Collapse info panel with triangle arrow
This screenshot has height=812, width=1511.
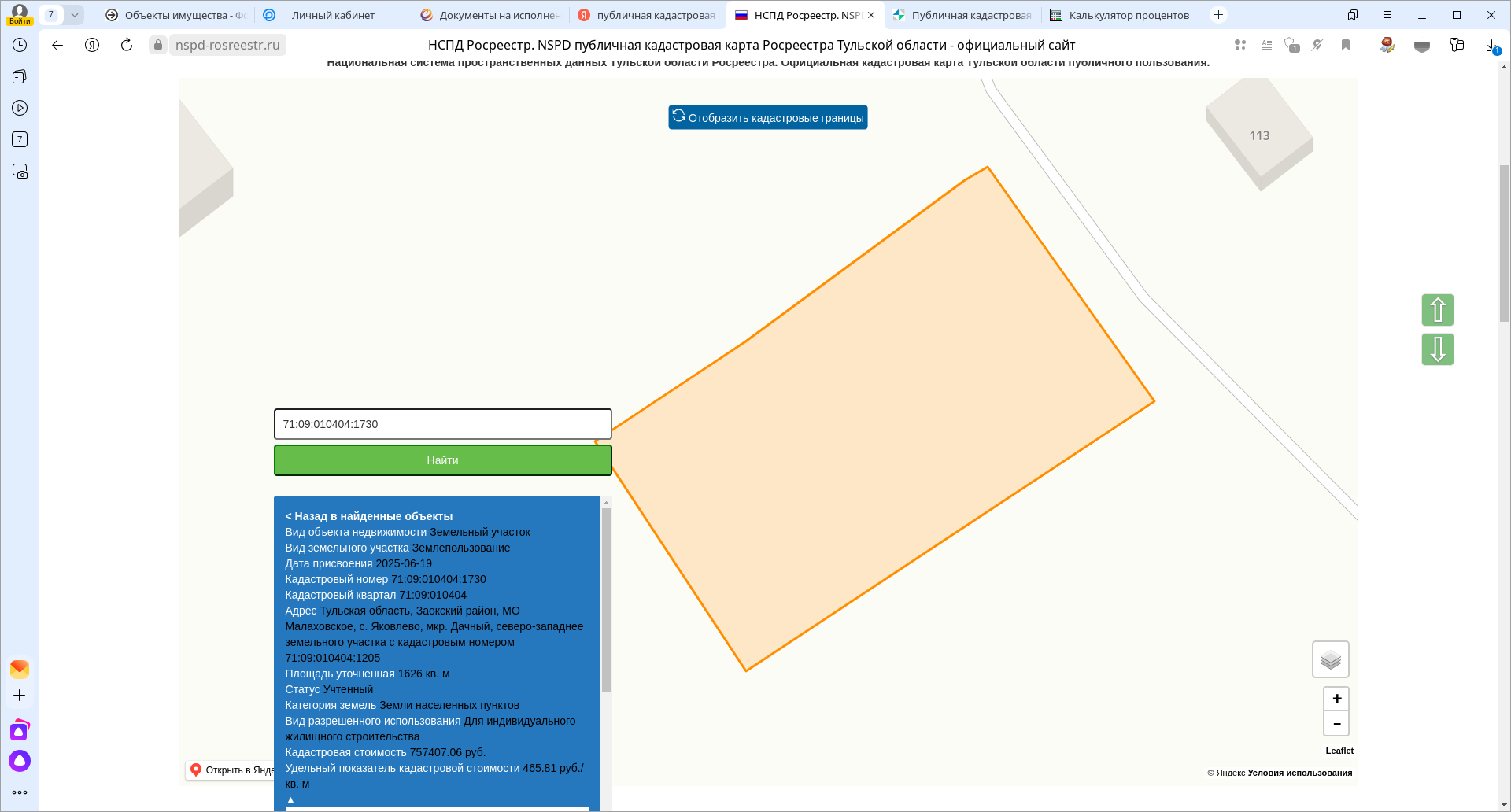pos(290,799)
